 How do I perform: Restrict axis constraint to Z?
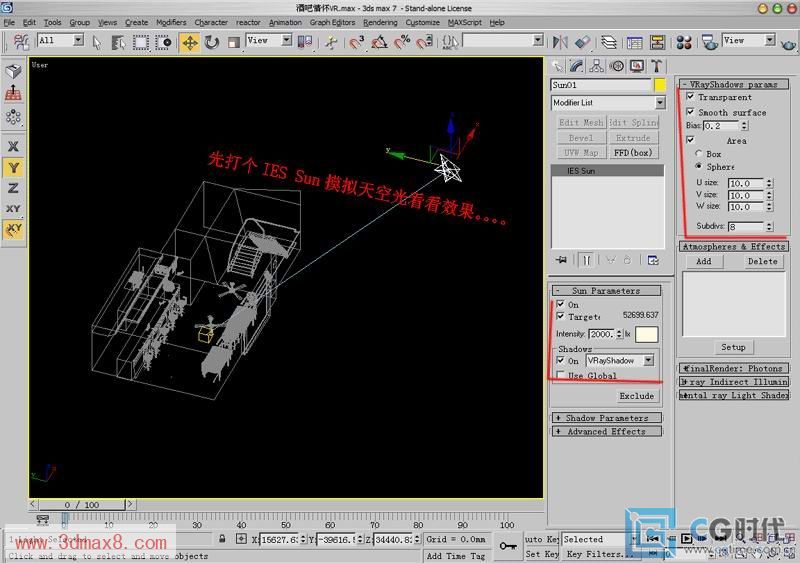pos(13,188)
